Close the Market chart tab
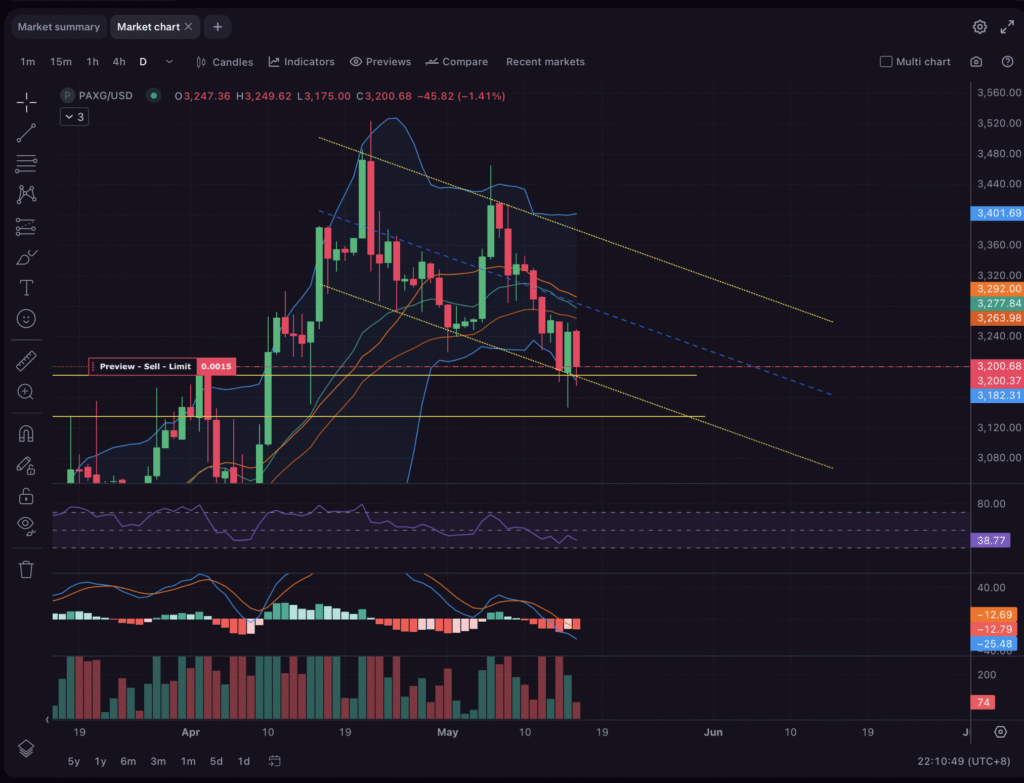This screenshot has width=1024, height=783. (x=189, y=27)
